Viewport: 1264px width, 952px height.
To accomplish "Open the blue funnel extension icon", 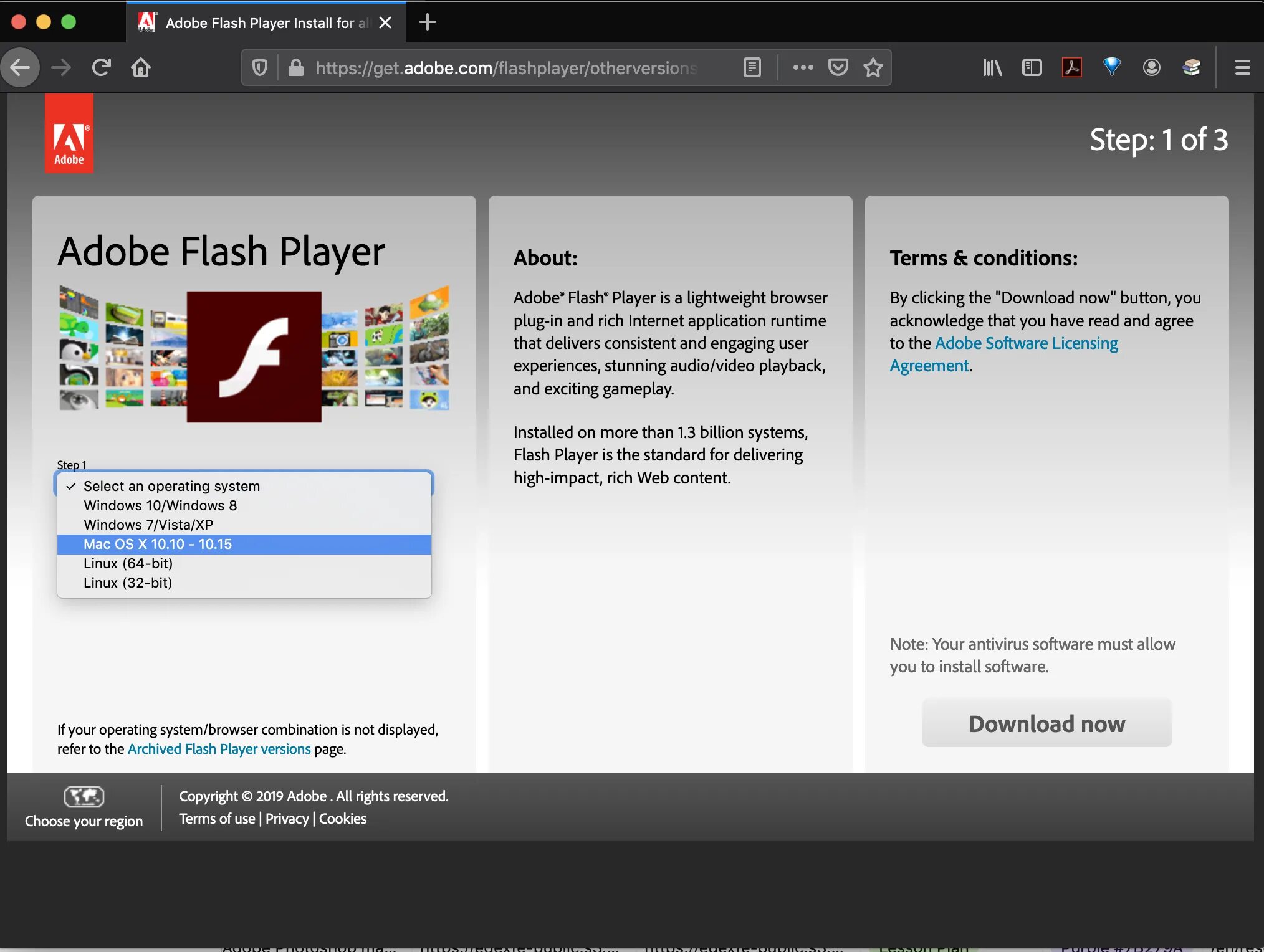I will point(1112,67).
